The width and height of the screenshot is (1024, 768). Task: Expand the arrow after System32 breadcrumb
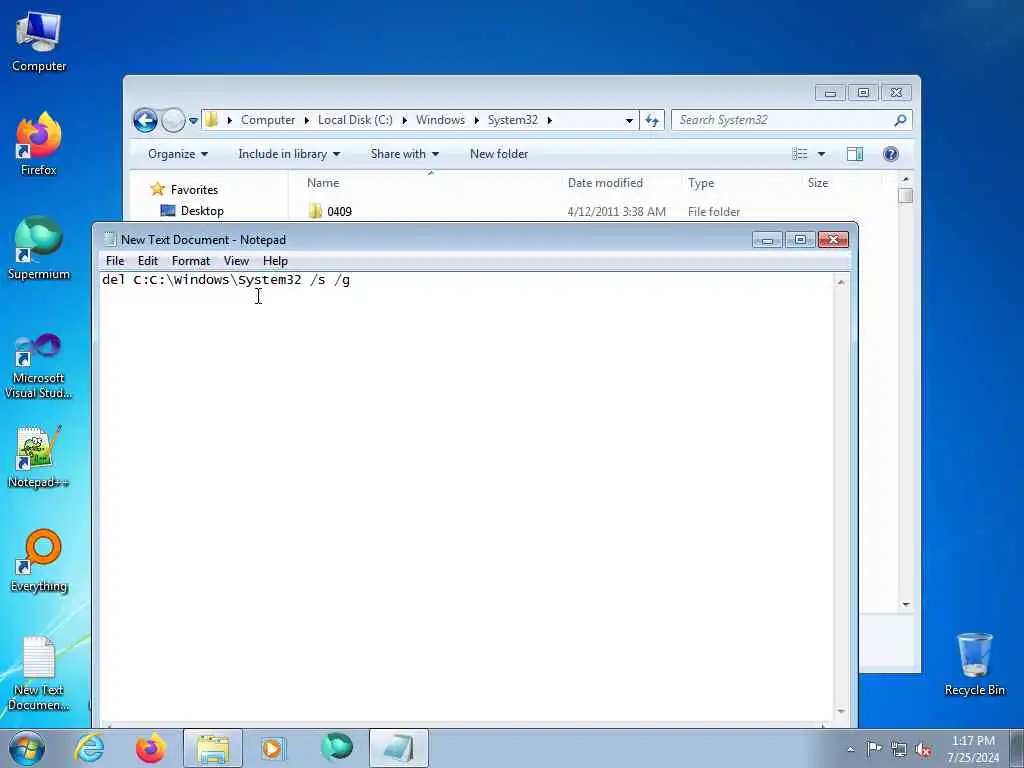550,121
